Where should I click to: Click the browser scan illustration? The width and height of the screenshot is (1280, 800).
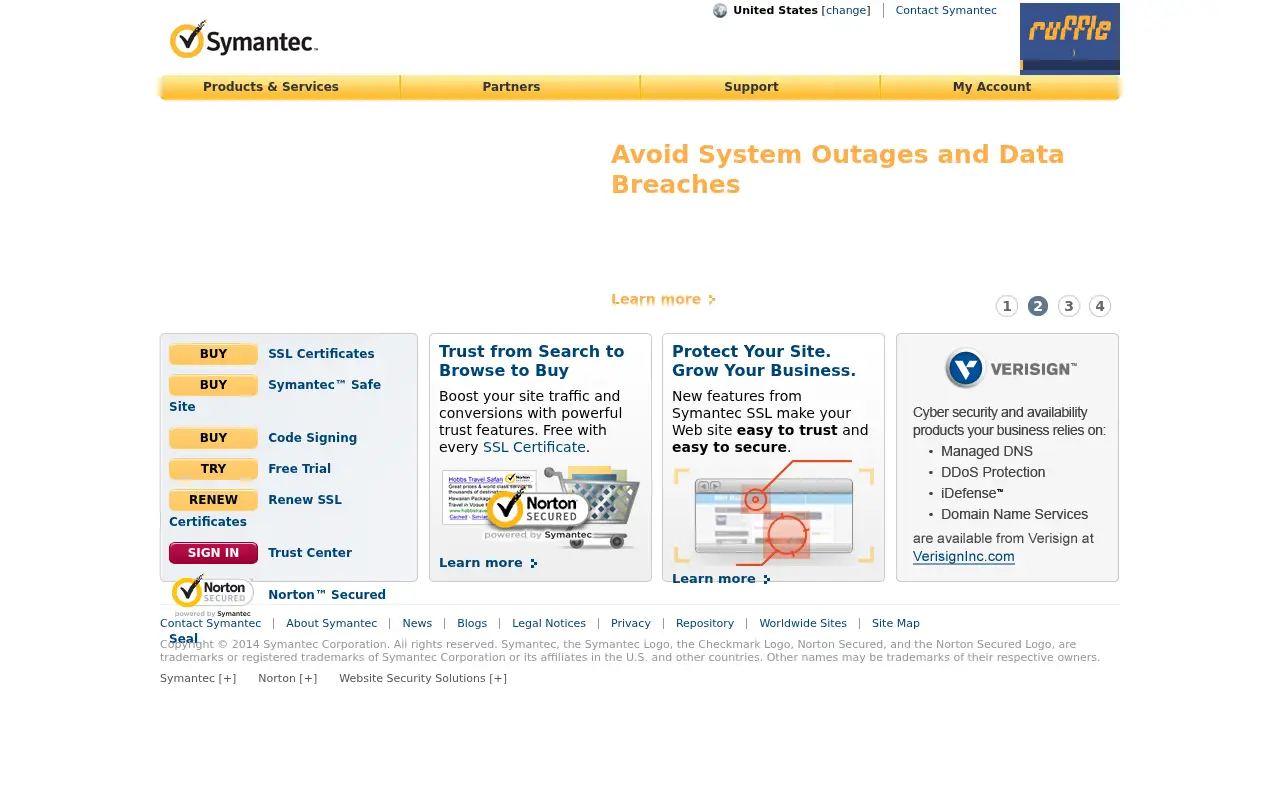(x=773, y=514)
